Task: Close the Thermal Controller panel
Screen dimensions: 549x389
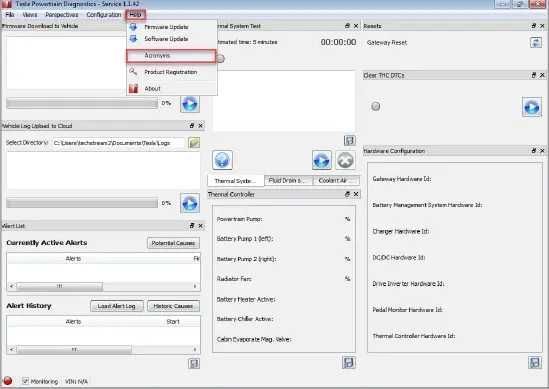Action: point(356,194)
